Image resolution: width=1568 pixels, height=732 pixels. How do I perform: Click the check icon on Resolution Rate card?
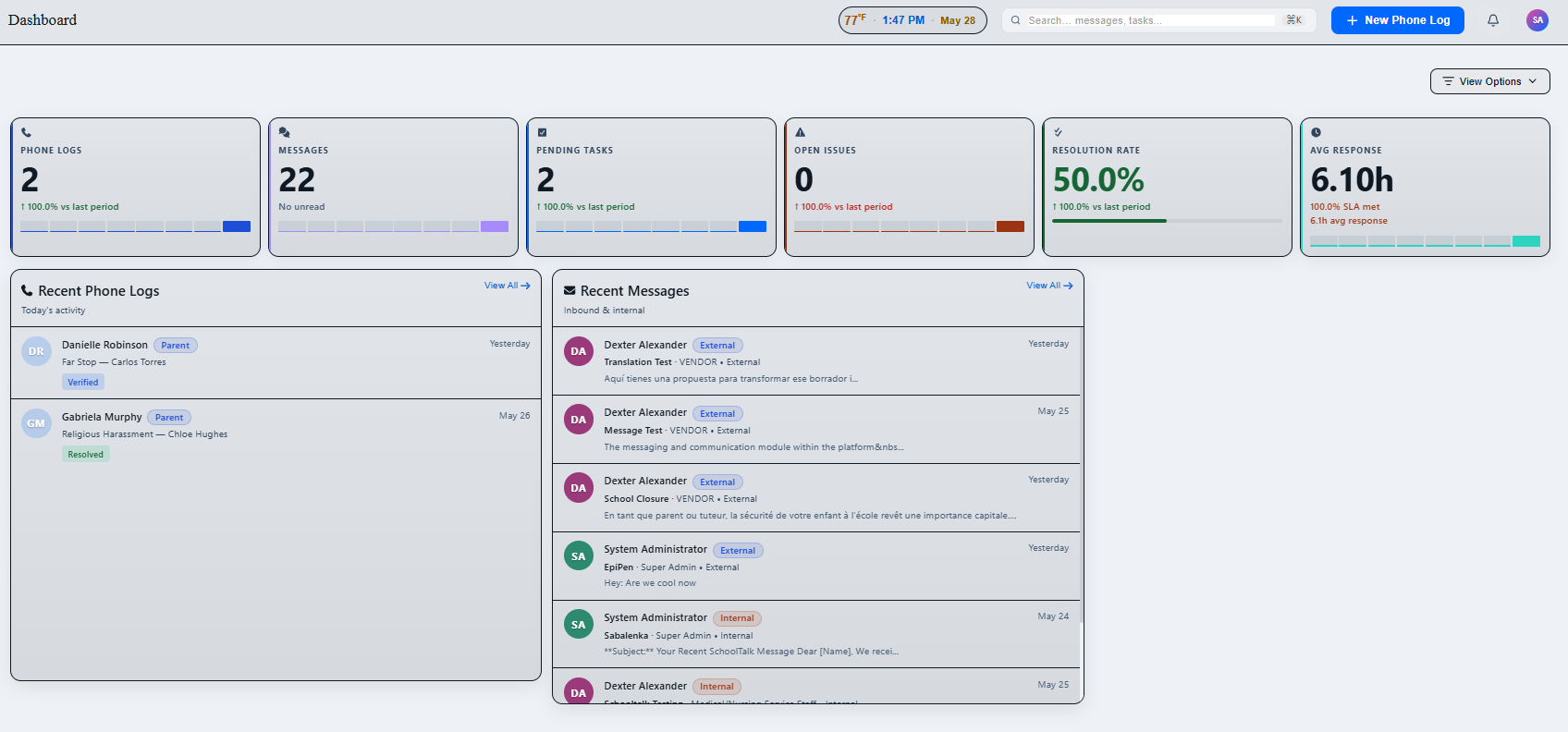click(1058, 132)
